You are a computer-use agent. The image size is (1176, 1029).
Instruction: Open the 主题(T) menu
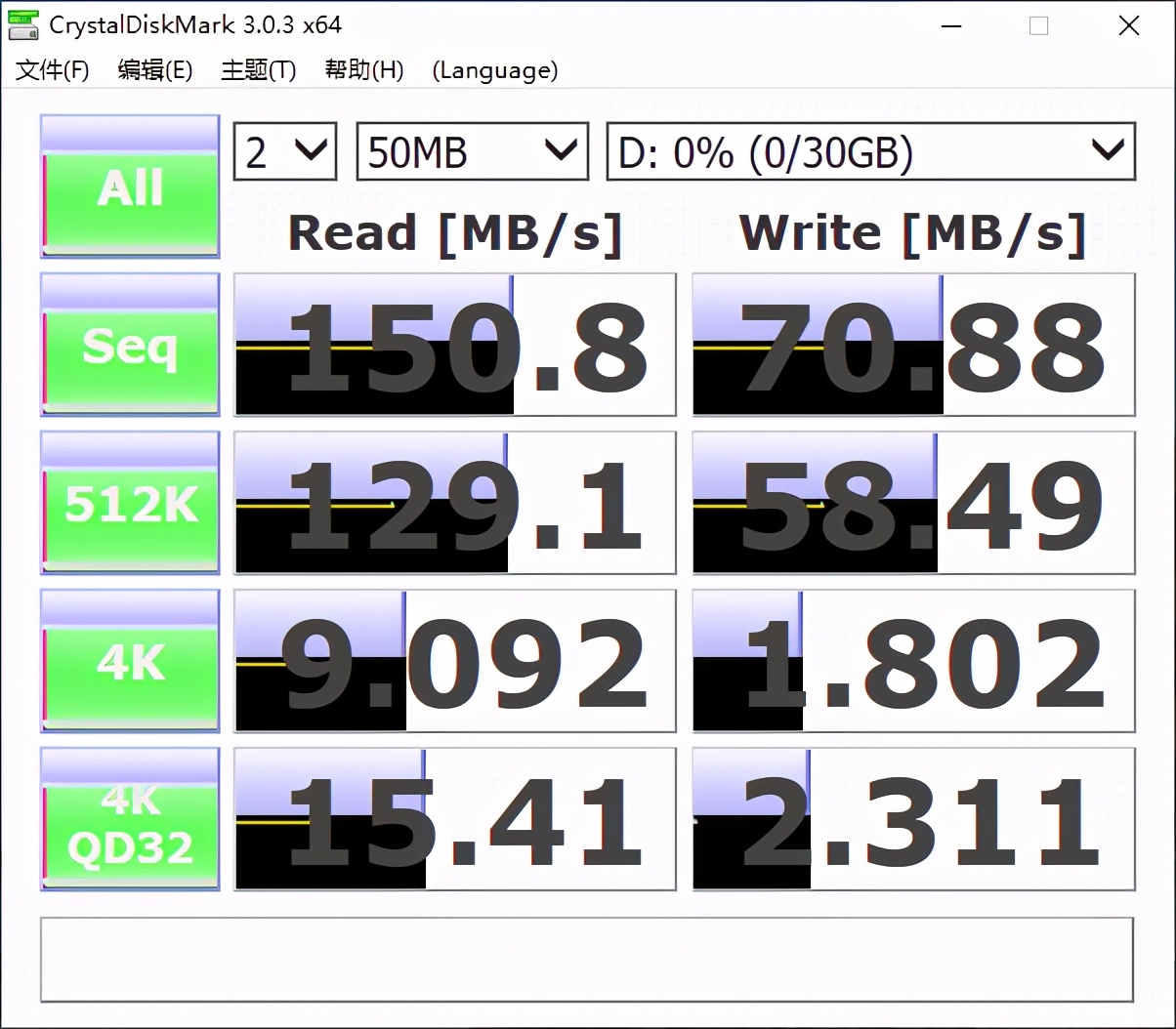click(x=258, y=70)
